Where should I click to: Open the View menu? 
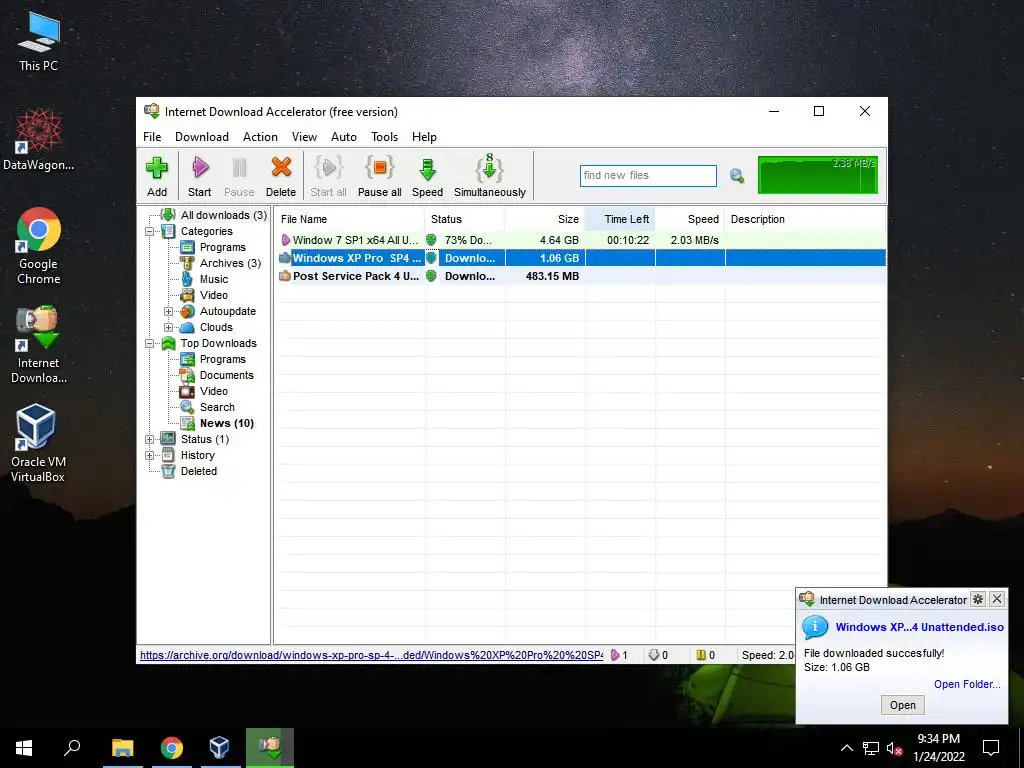[304, 136]
